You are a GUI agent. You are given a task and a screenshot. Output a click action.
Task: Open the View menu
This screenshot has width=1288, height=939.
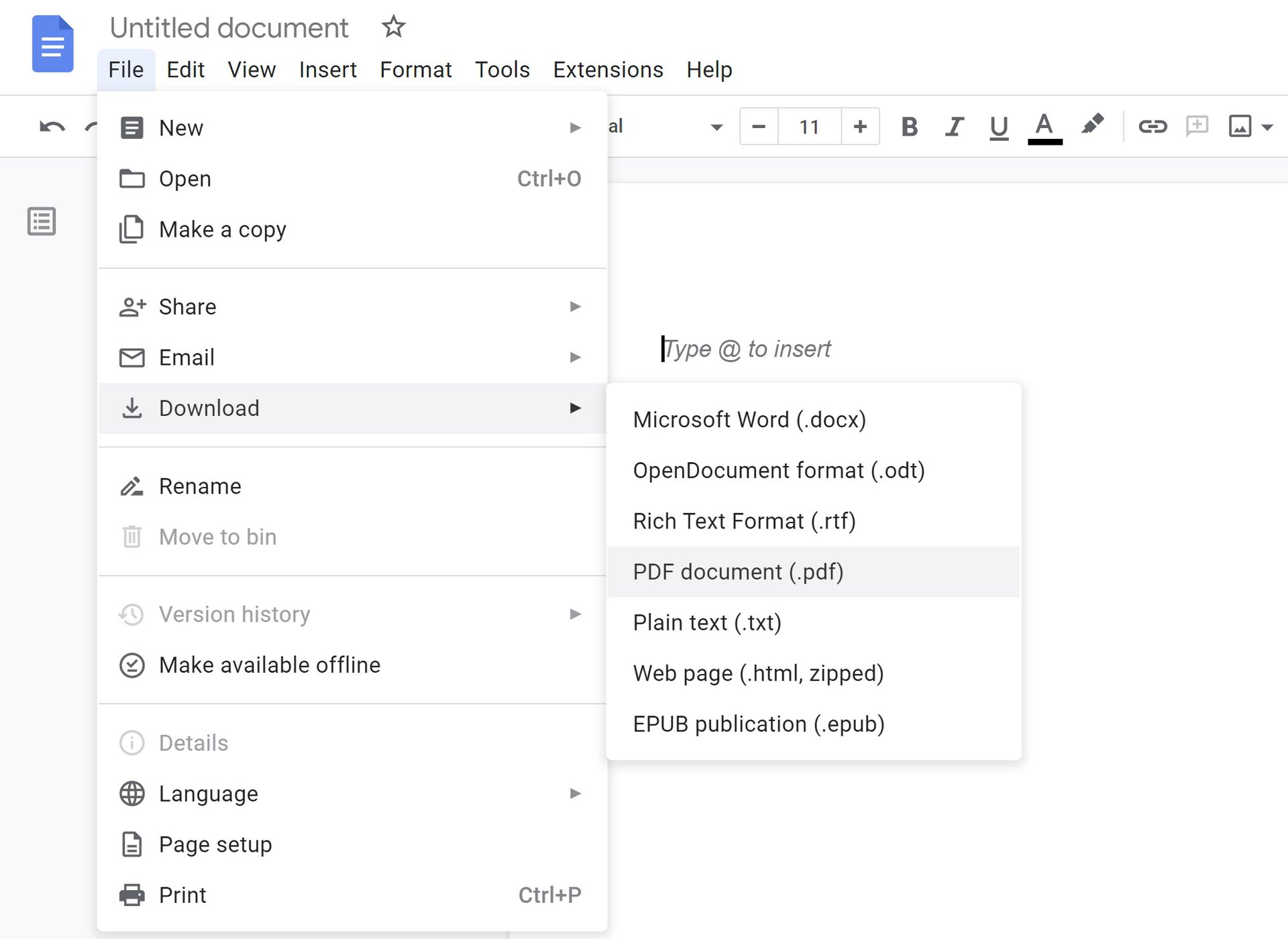[x=252, y=70]
